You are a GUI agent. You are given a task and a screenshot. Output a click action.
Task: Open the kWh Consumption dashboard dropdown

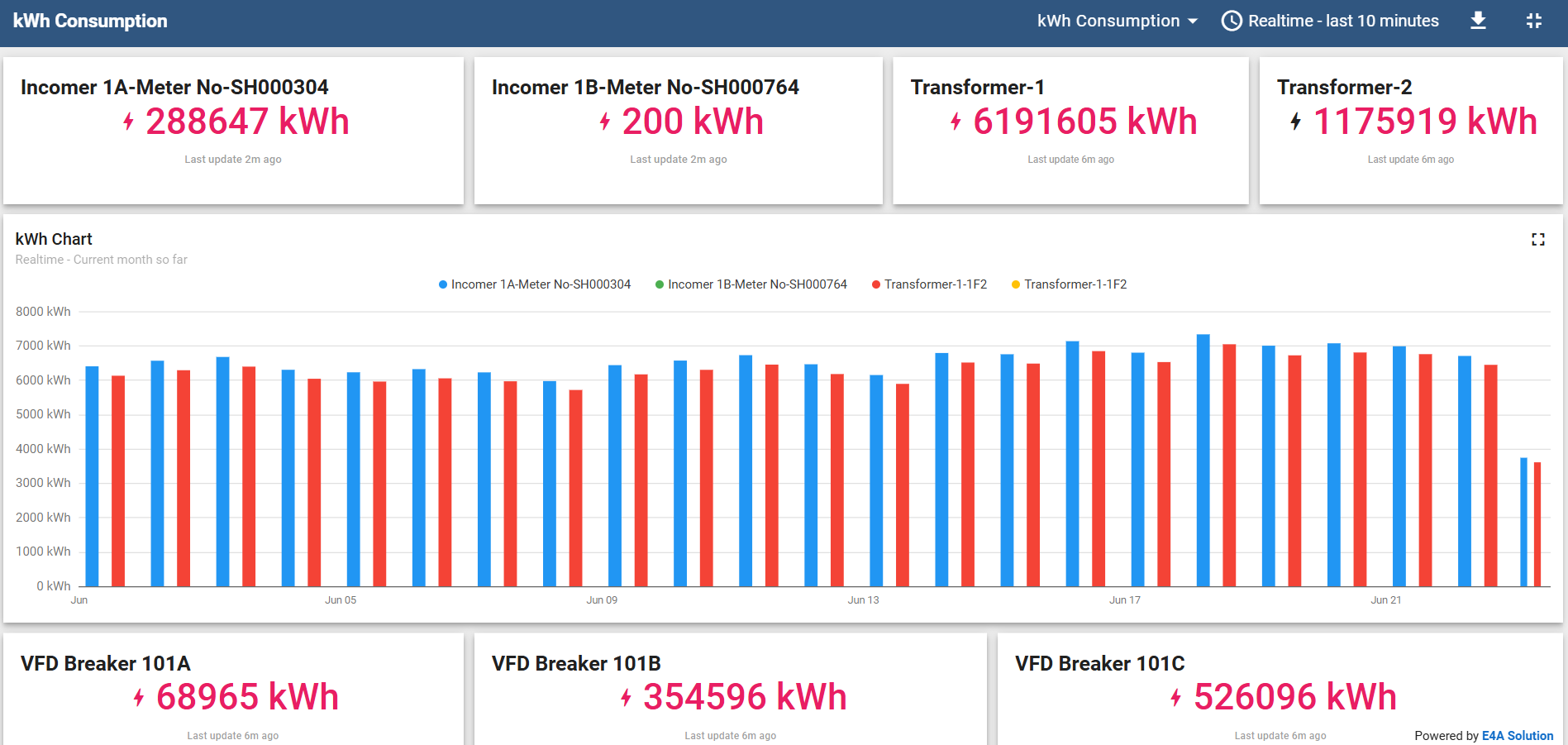1116,21
